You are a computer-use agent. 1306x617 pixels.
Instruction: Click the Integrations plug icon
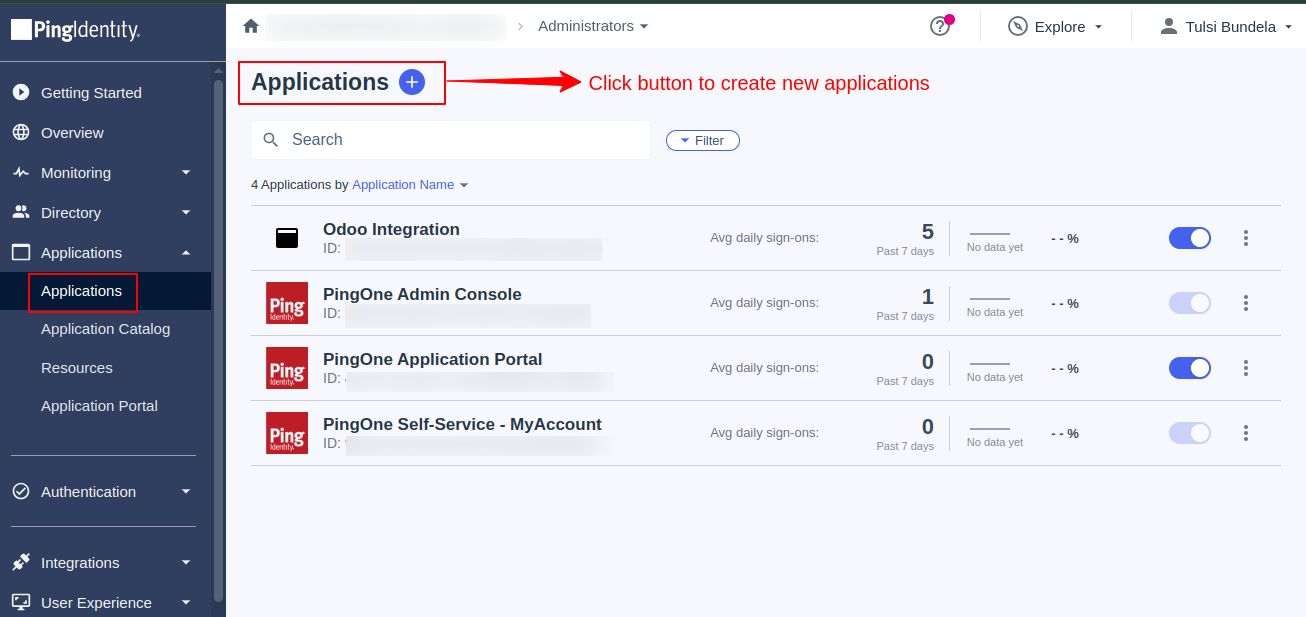[x=21, y=562]
